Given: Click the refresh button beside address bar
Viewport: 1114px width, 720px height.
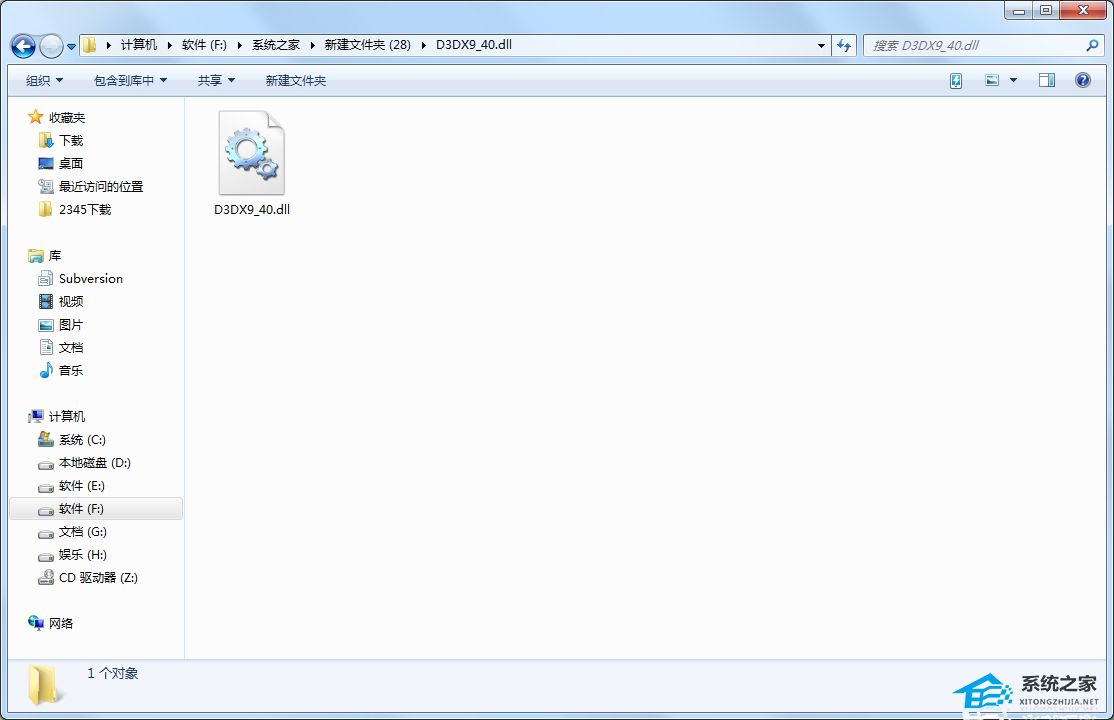Looking at the screenshot, I should [x=844, y=46].
